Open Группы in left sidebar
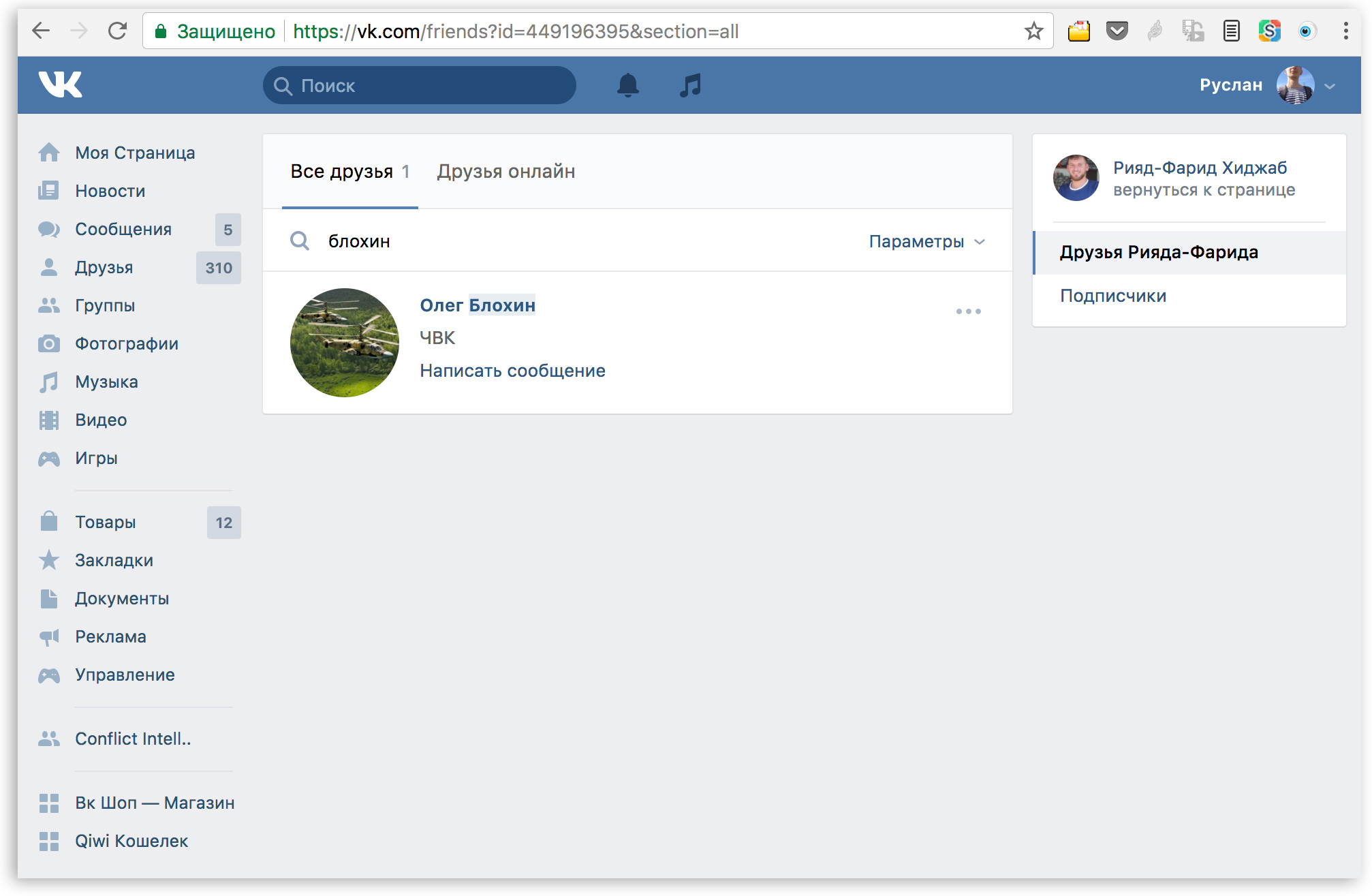Viewport: 1372px width, 896px height. tap(105, 305)
